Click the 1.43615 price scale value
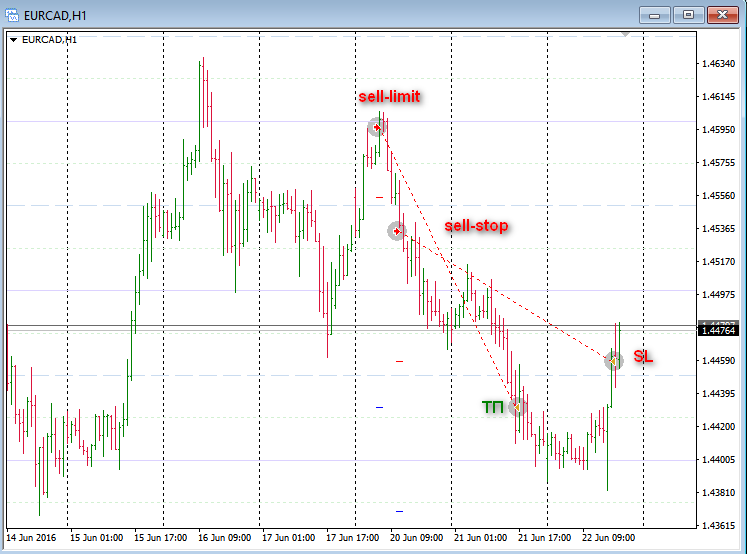The image size is (747, 554). coord(718,525)
